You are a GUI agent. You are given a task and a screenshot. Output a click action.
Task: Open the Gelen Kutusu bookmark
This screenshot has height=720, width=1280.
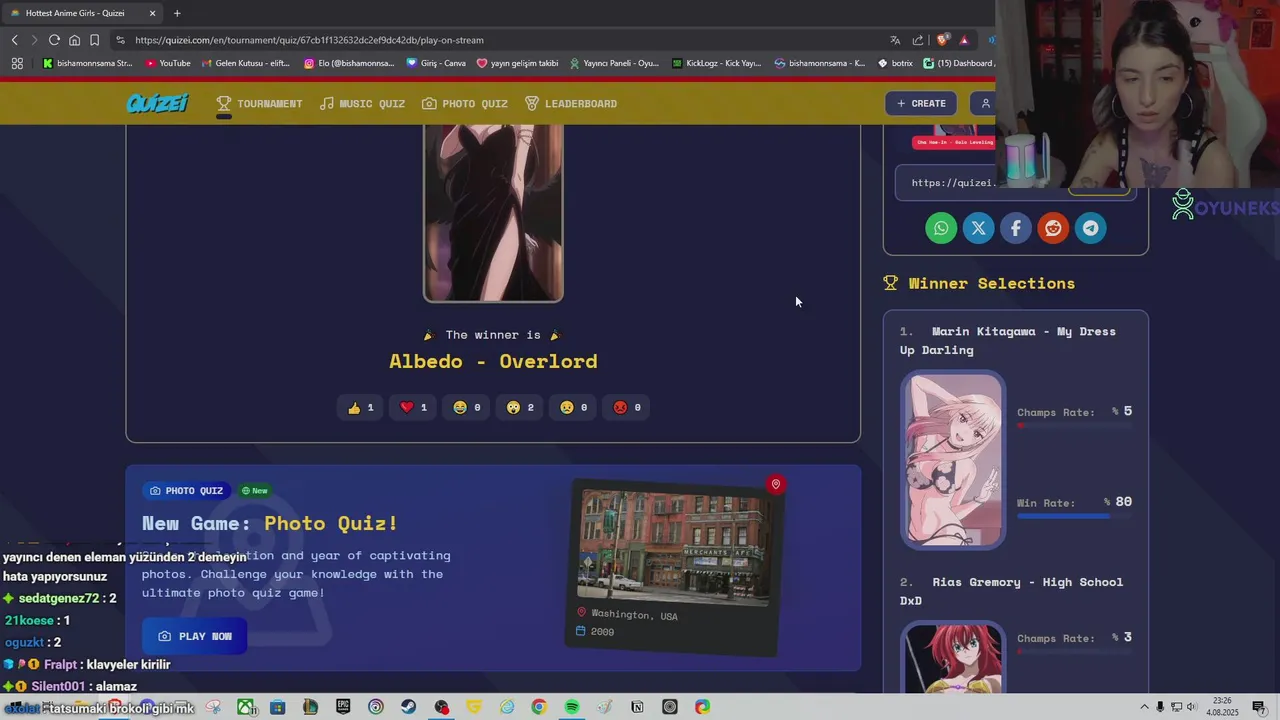[x=246, y=63]
